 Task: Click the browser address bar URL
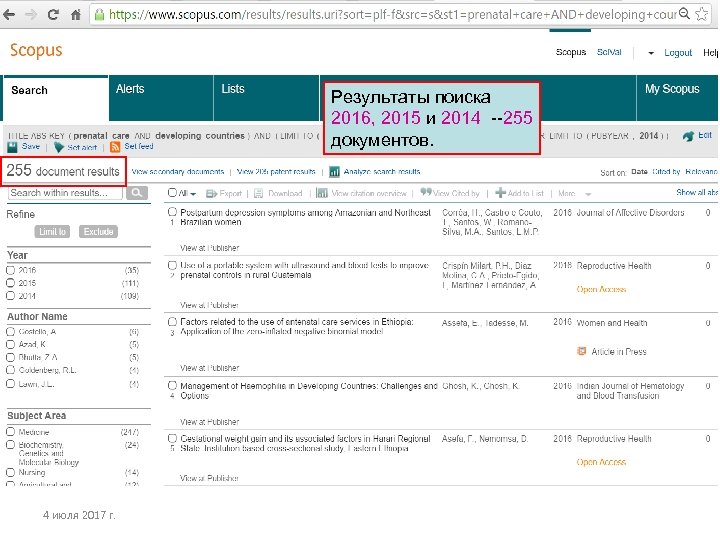point(393,14)
